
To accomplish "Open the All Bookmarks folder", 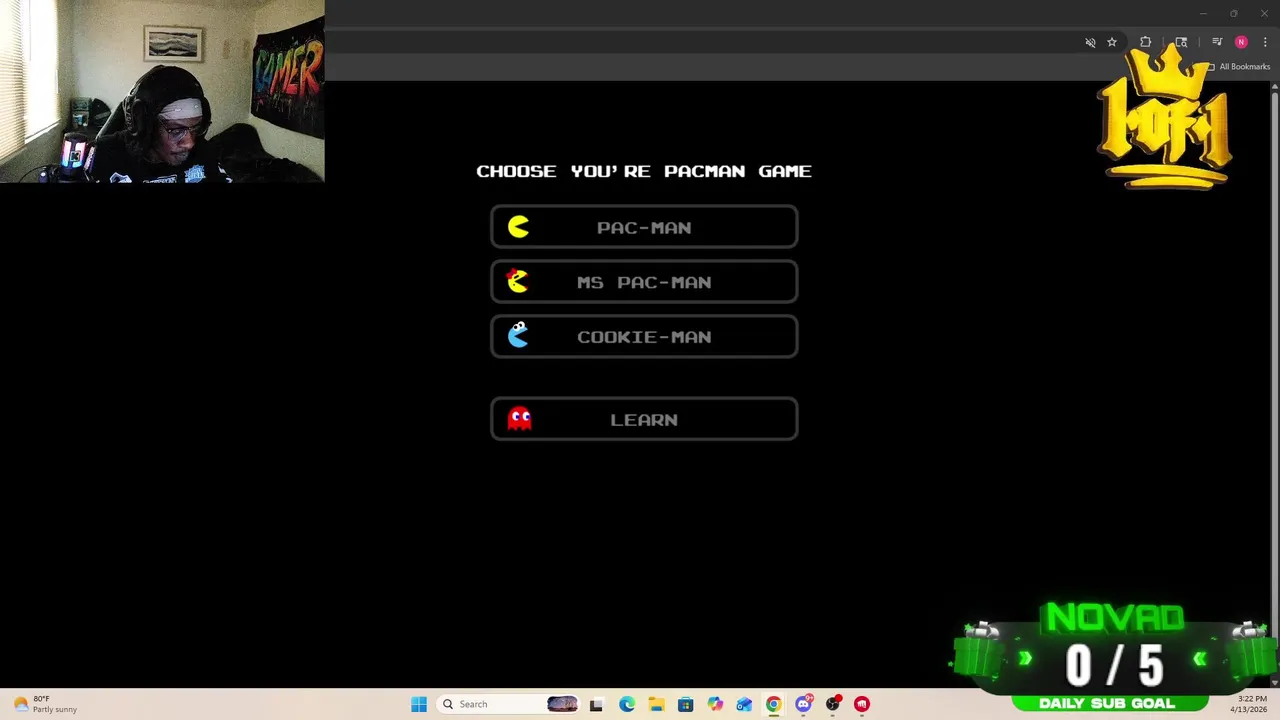I will coord(1238,67).
